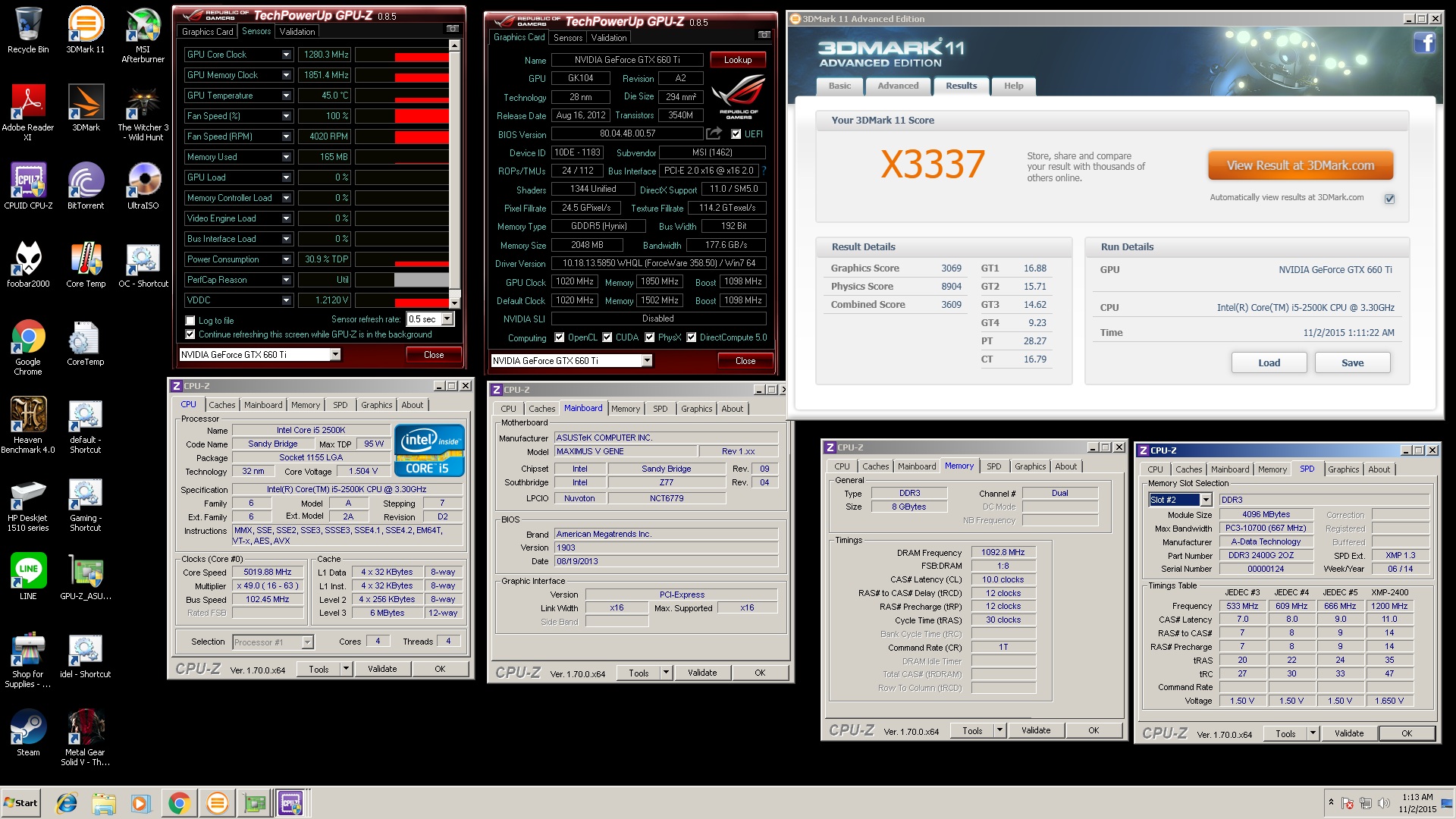The image size is (1456, 819).
Task: Toggle the UEFI checkbox in GPU-Z
Action: tap(736, 134)
